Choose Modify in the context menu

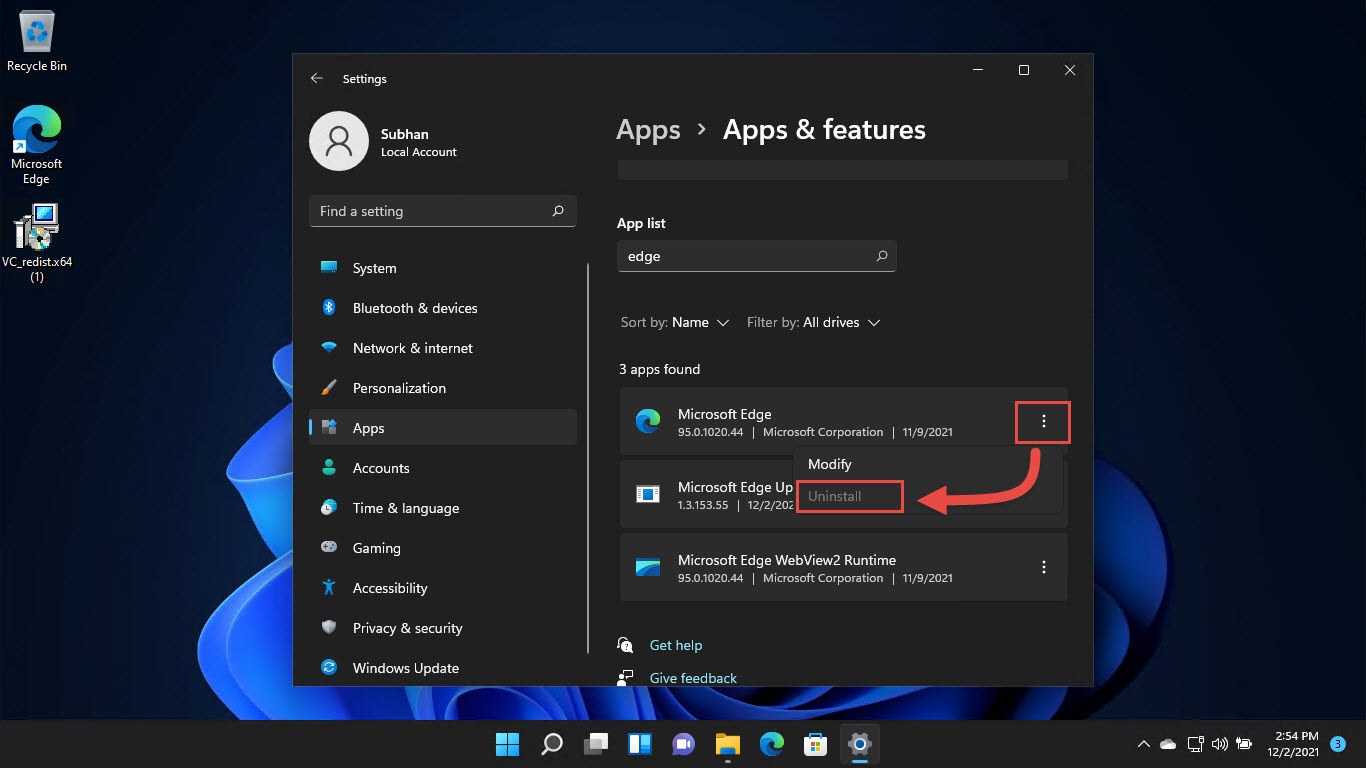pos(830,464)
